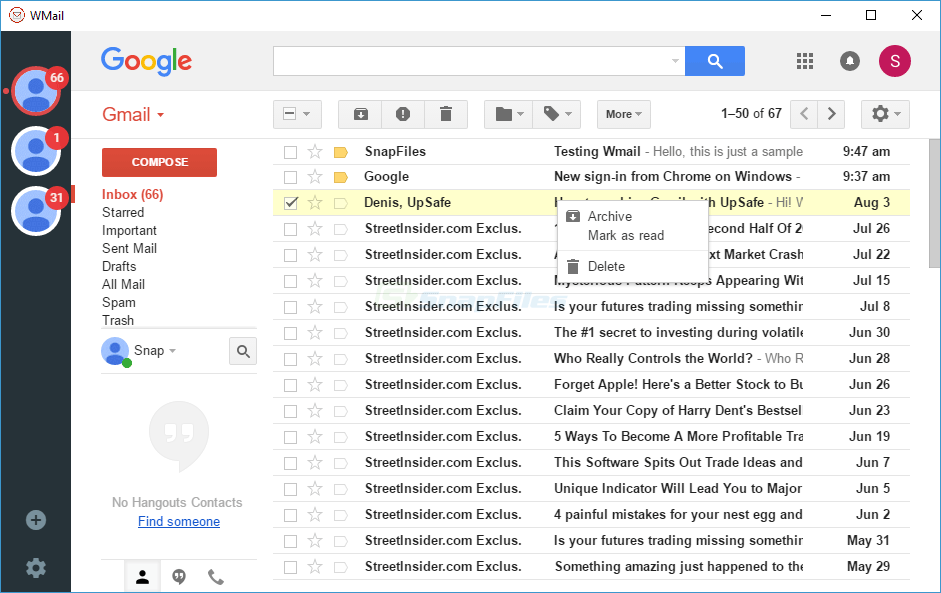Choose Mark as read from context menu
The image size is (941, 593).
pyautogui.click(x=626, y=236)
